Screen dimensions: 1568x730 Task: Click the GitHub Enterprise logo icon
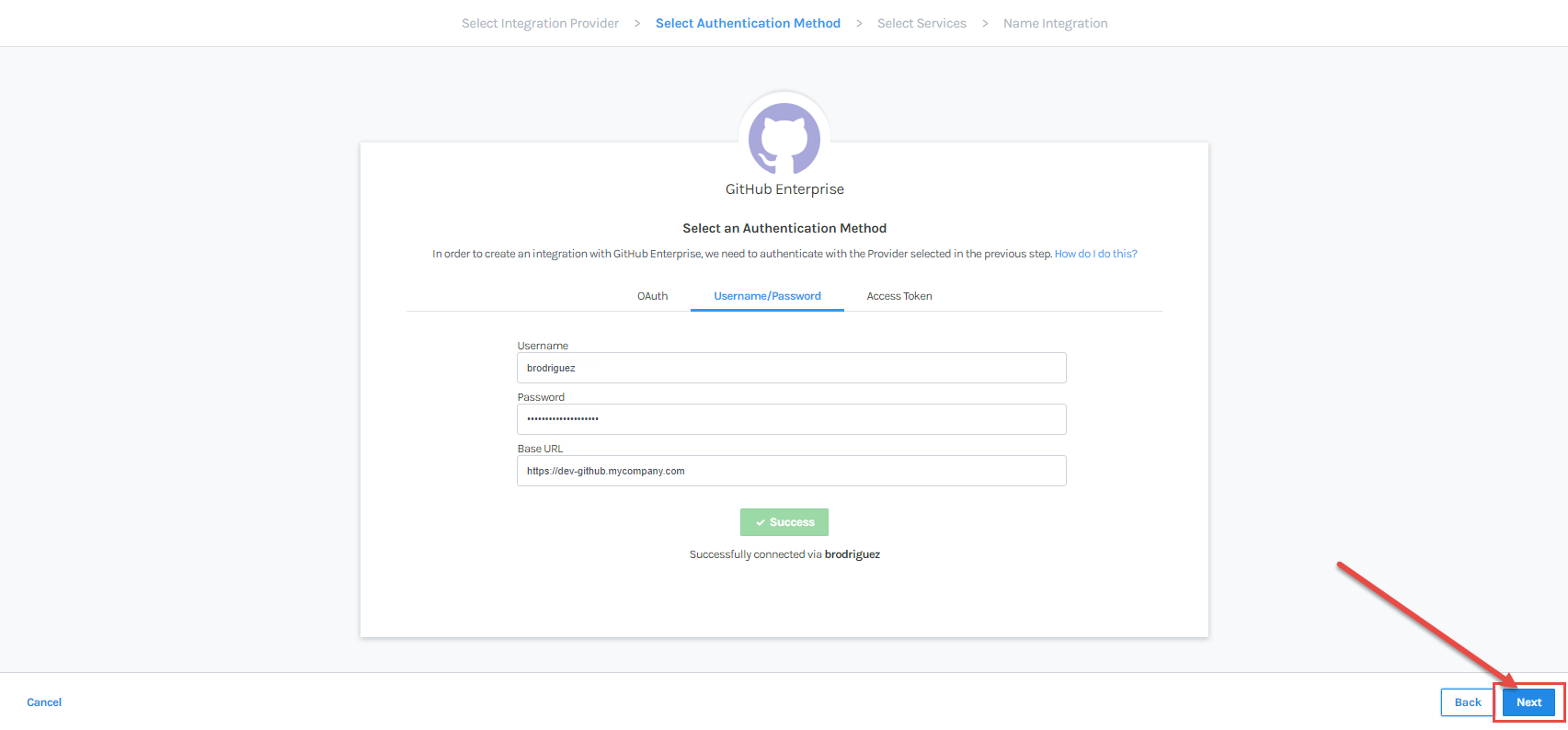click(x=784, y=138)
